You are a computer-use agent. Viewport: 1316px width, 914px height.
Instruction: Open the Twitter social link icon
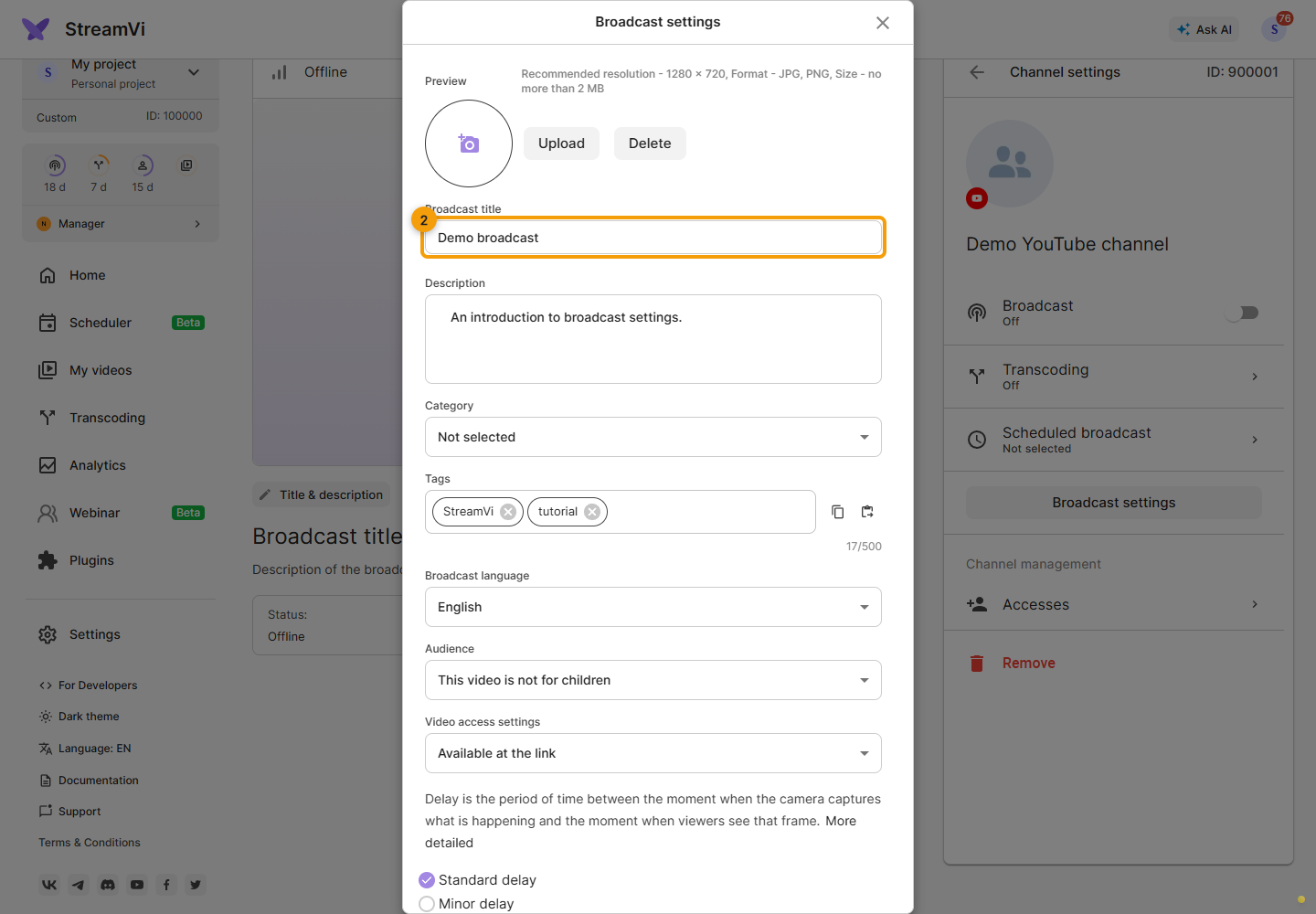click(196, 885)
